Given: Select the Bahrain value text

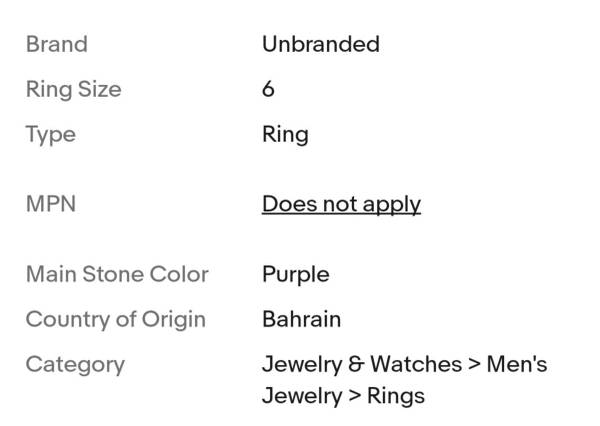Looking at the screenshot, I should click(301, 319).
